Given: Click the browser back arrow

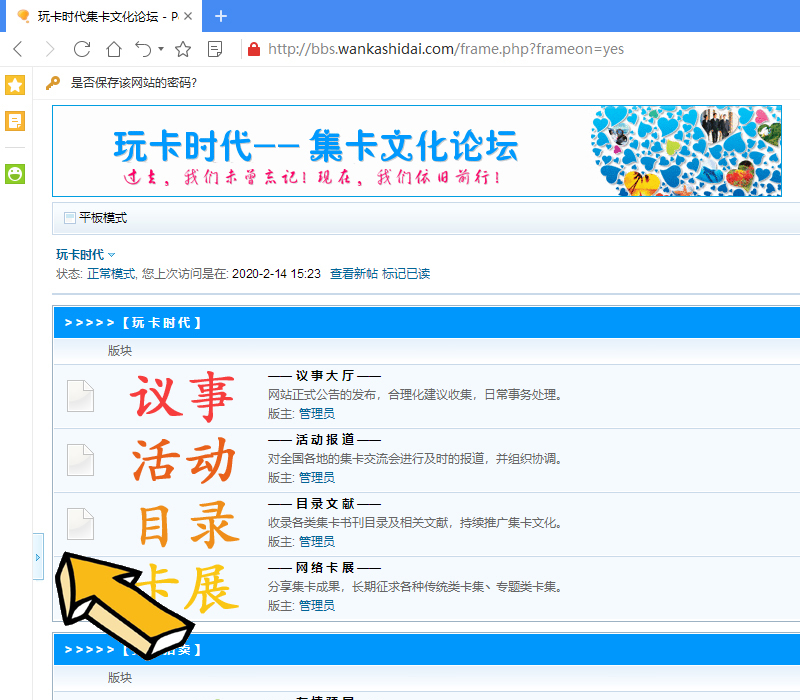Looking at the screenshot, I should [18, 49].
